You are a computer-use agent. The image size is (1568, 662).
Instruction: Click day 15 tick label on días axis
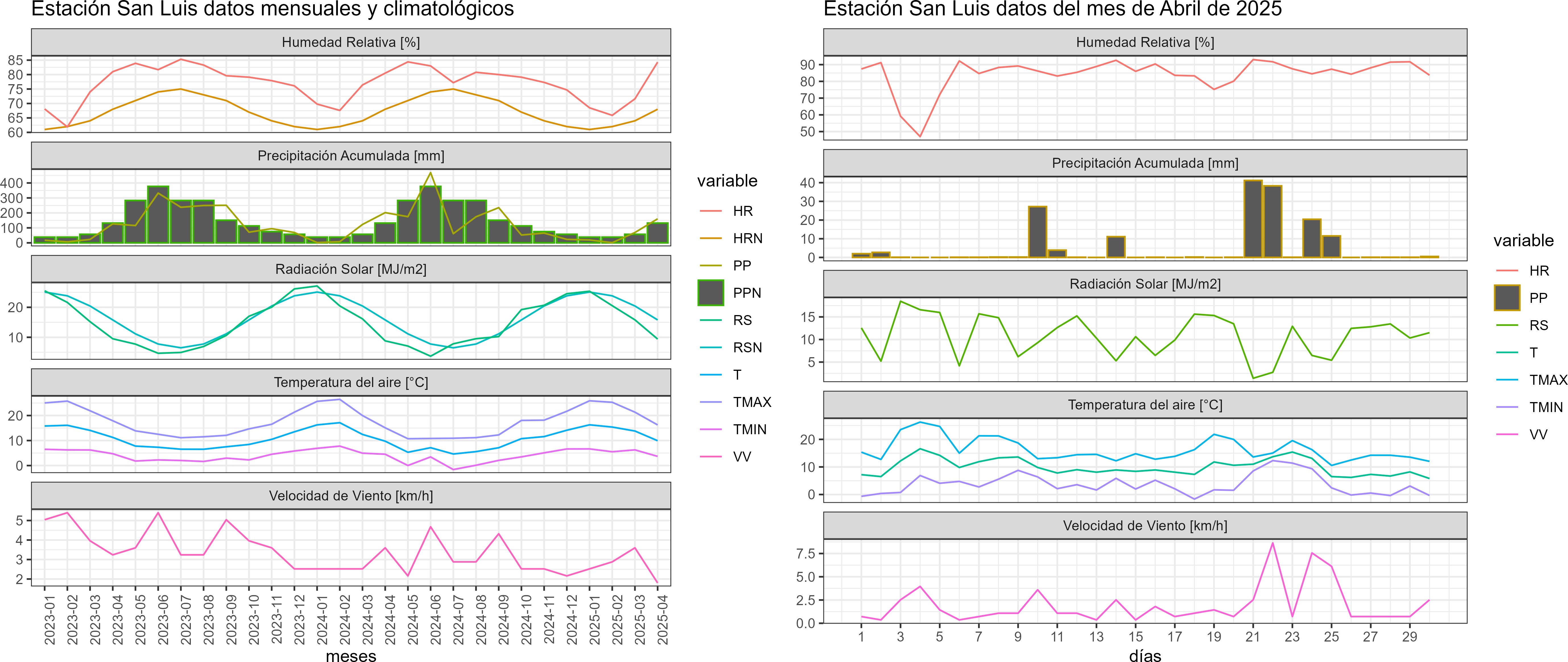1135,636
